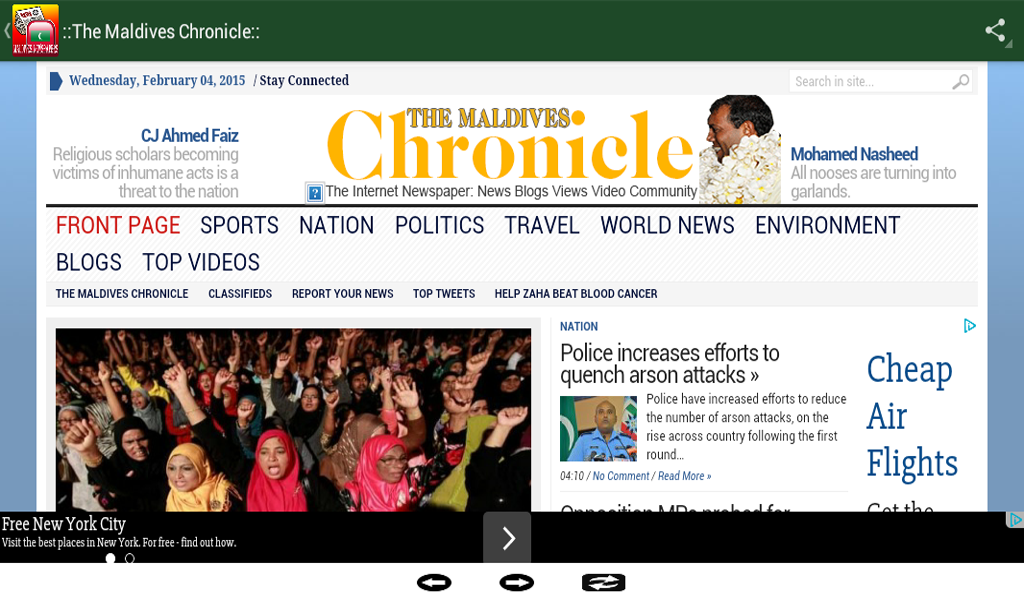
Task: Open next ad with the chevron button
Action: [507, 537]
